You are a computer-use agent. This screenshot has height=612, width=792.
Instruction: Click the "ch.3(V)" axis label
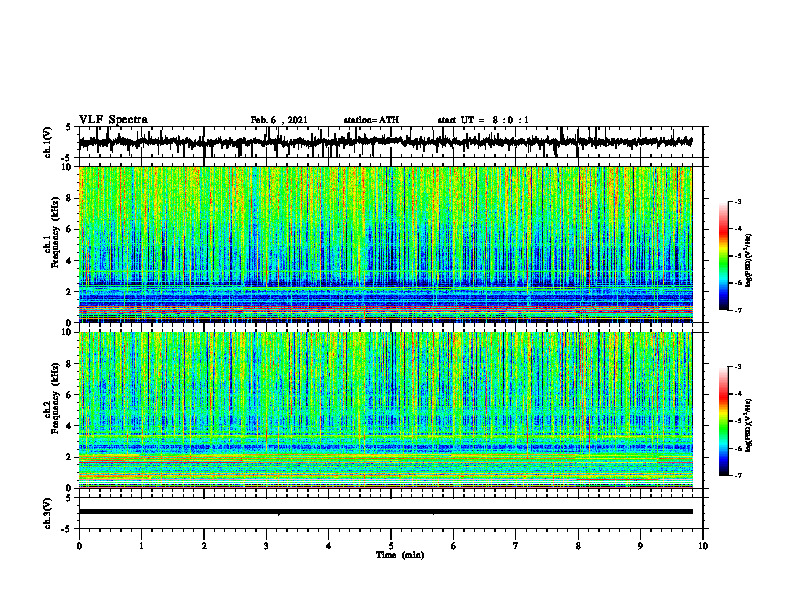tap(48, 513)
